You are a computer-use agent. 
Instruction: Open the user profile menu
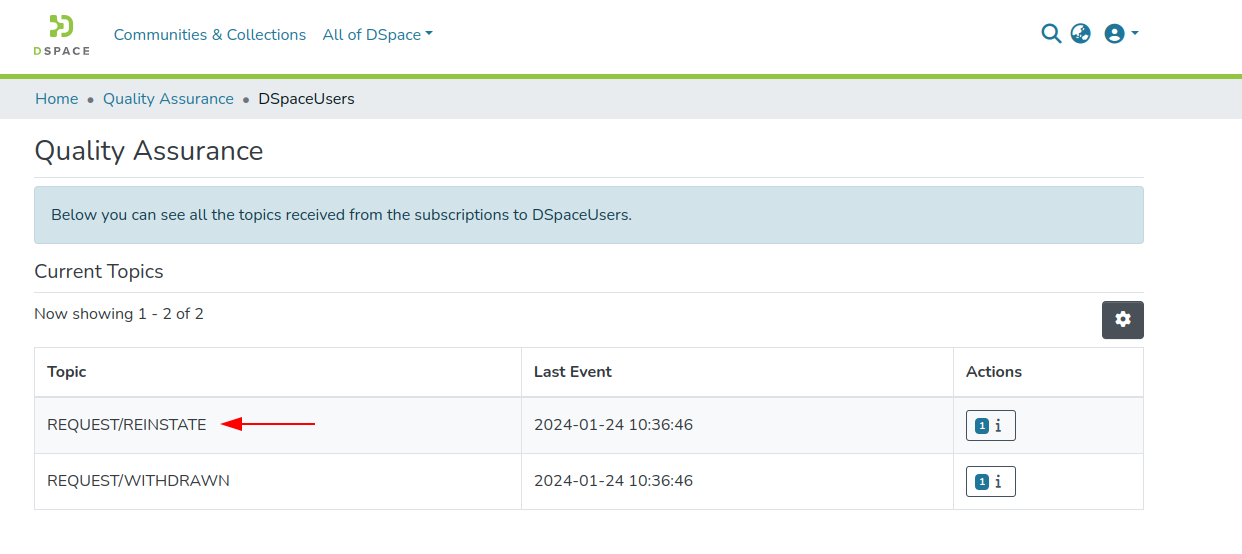(1120, 34)
